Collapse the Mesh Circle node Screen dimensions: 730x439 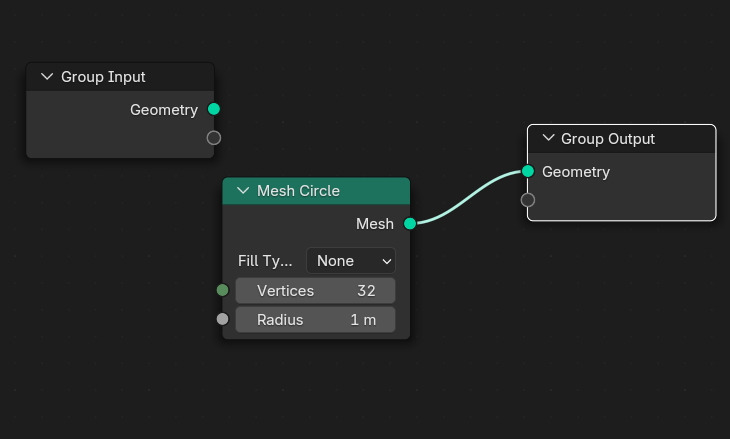[x=243, y=190]
